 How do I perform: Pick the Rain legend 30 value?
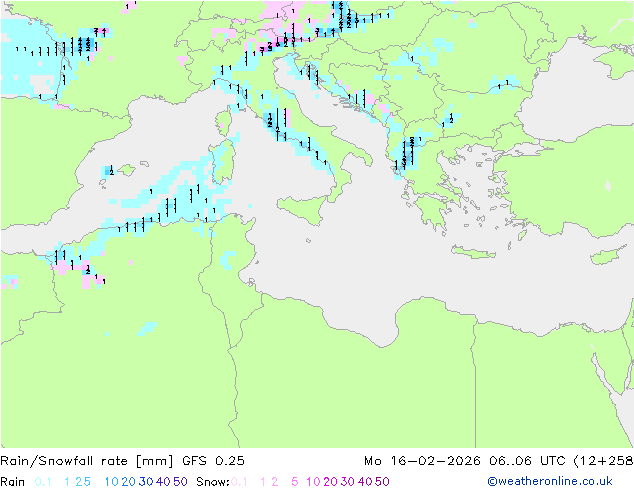tap(146, 482)
